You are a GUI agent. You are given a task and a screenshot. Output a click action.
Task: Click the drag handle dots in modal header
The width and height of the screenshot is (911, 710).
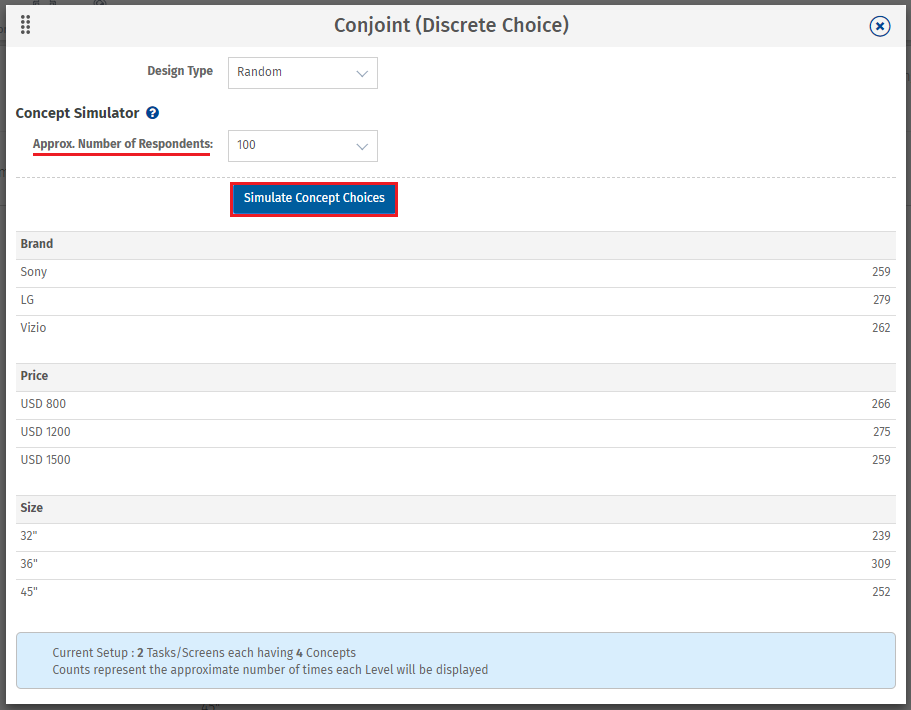click(x=25, y=25)
